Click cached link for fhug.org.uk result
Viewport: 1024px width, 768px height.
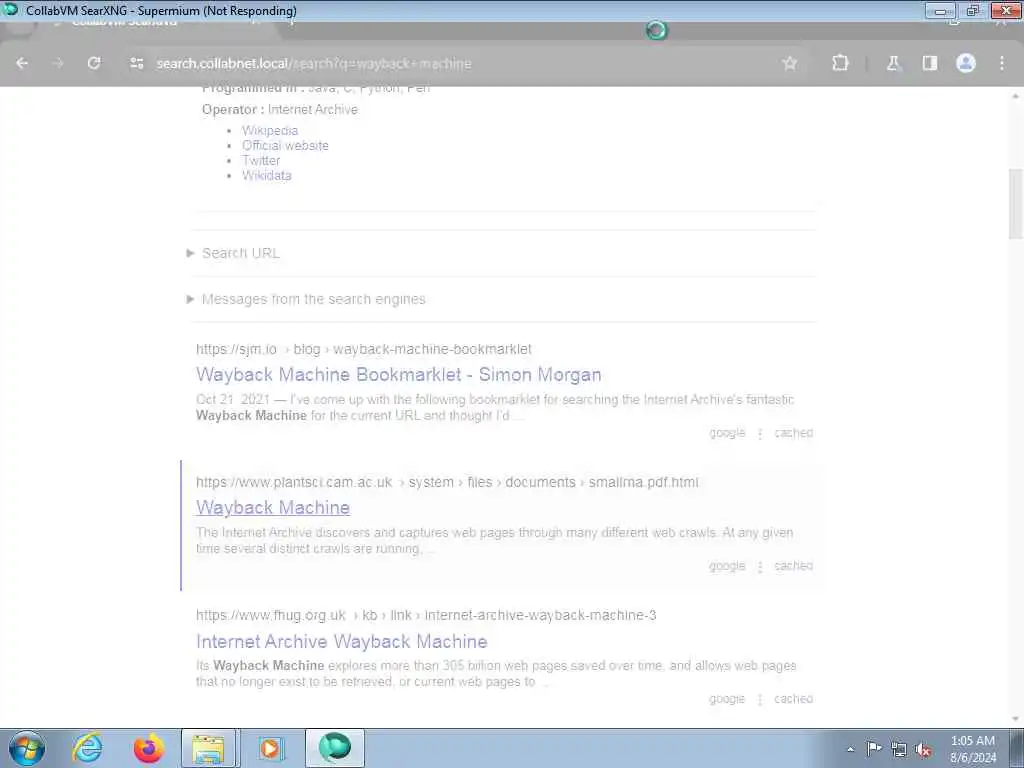click(x=793, y=699)
